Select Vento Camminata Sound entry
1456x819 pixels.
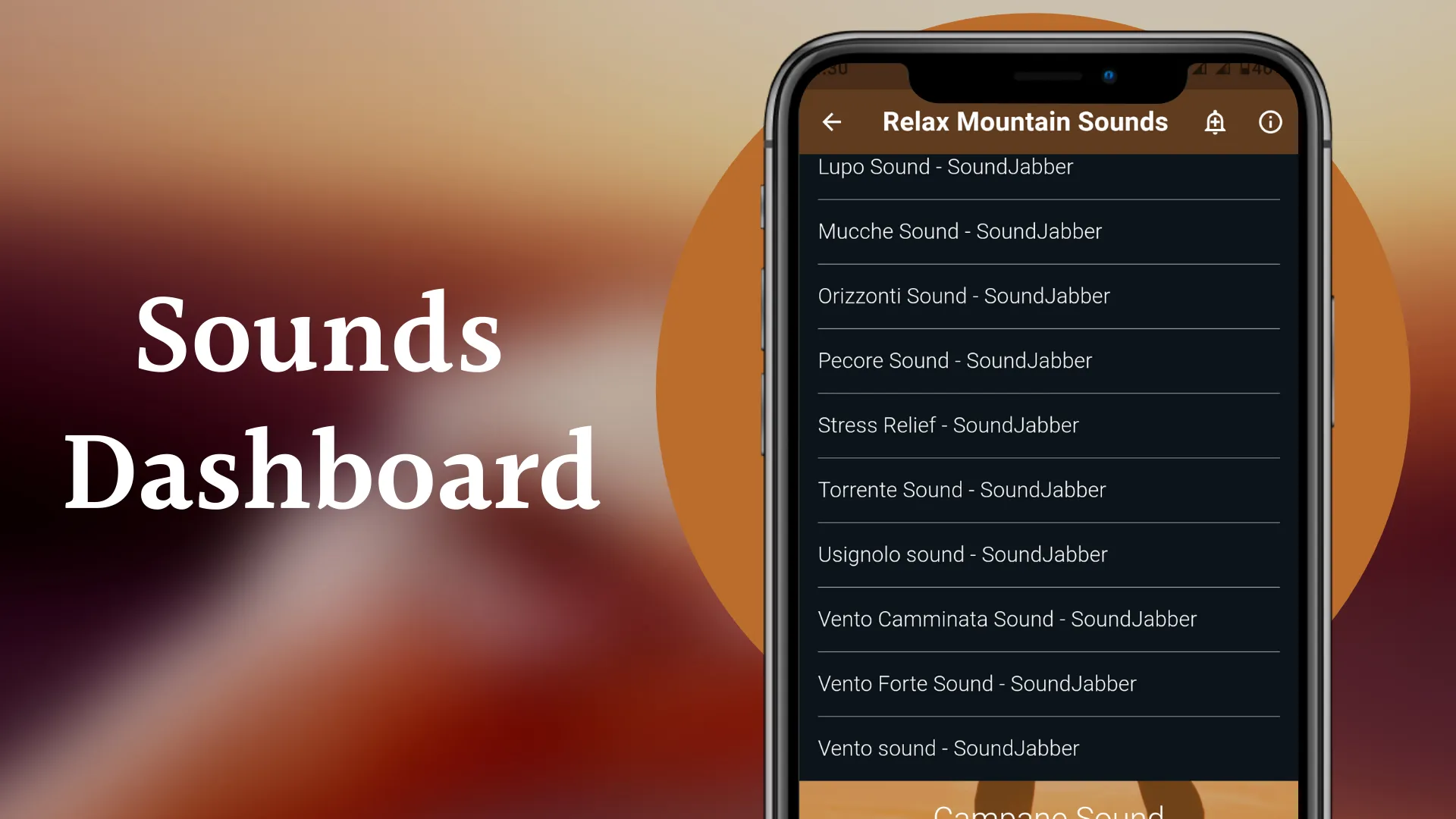click(1047, 618)
